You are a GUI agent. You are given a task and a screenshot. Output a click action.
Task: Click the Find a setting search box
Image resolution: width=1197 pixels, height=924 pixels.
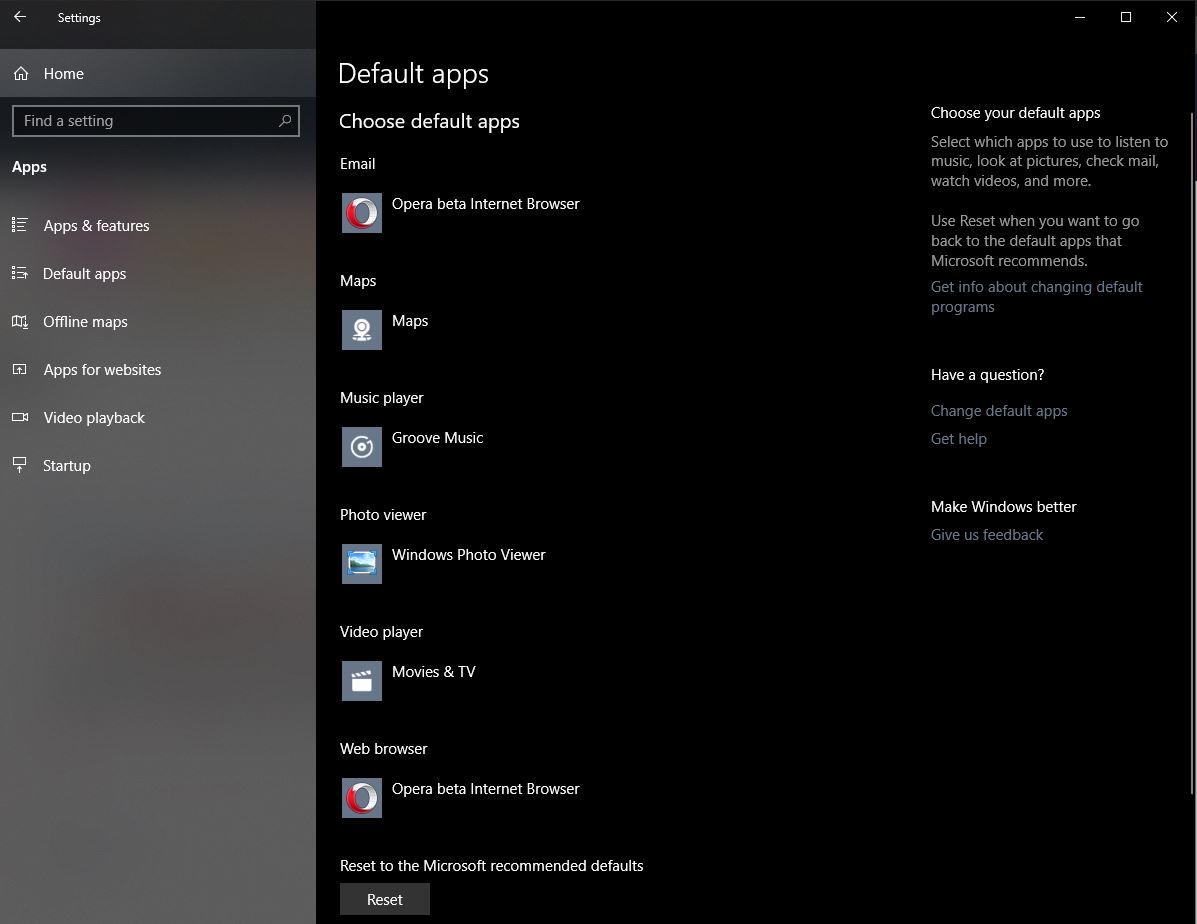click(156, 121)
